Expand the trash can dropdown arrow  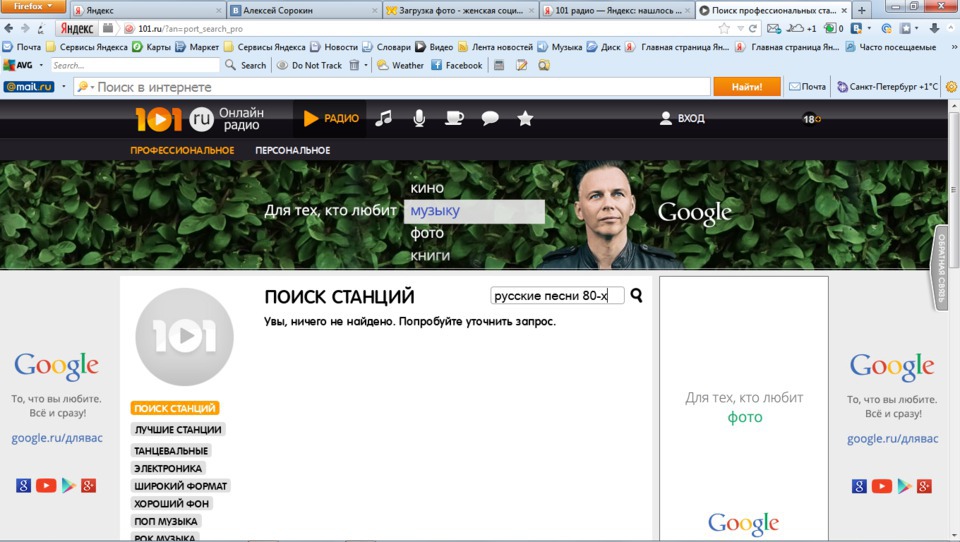tap(366, 65)
